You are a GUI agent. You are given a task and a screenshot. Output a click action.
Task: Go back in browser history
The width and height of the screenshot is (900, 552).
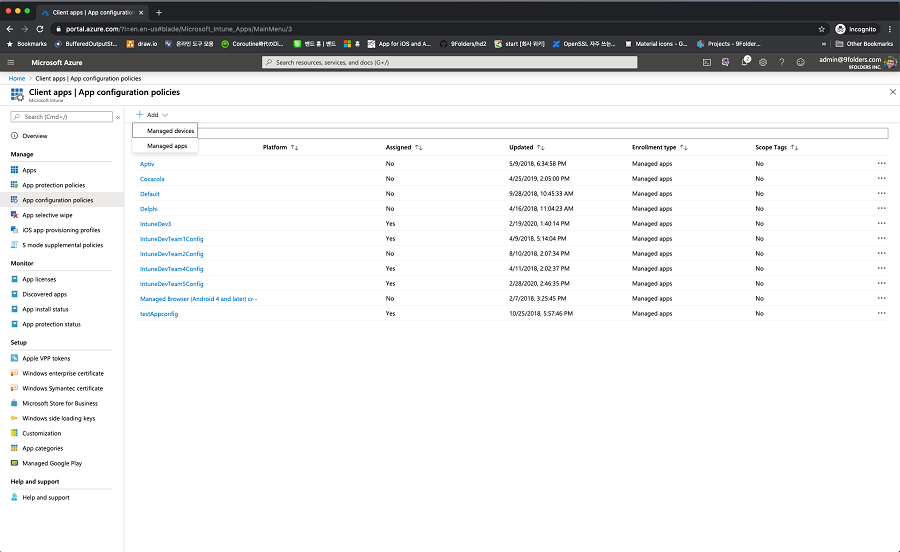[10, 29]
